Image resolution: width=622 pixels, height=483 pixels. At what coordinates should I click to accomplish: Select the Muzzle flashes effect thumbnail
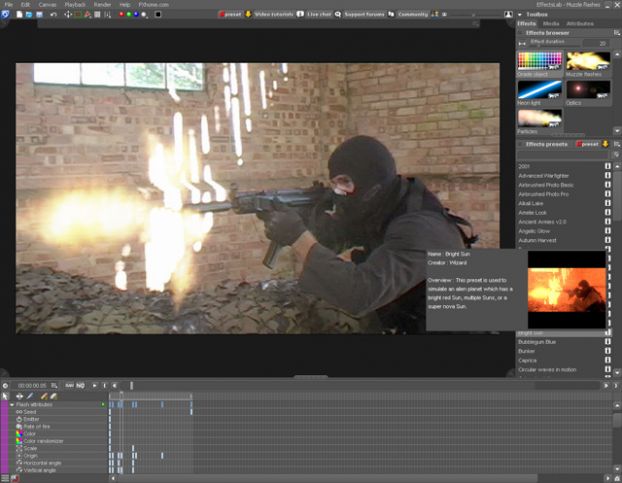click(x=588, y=61)
